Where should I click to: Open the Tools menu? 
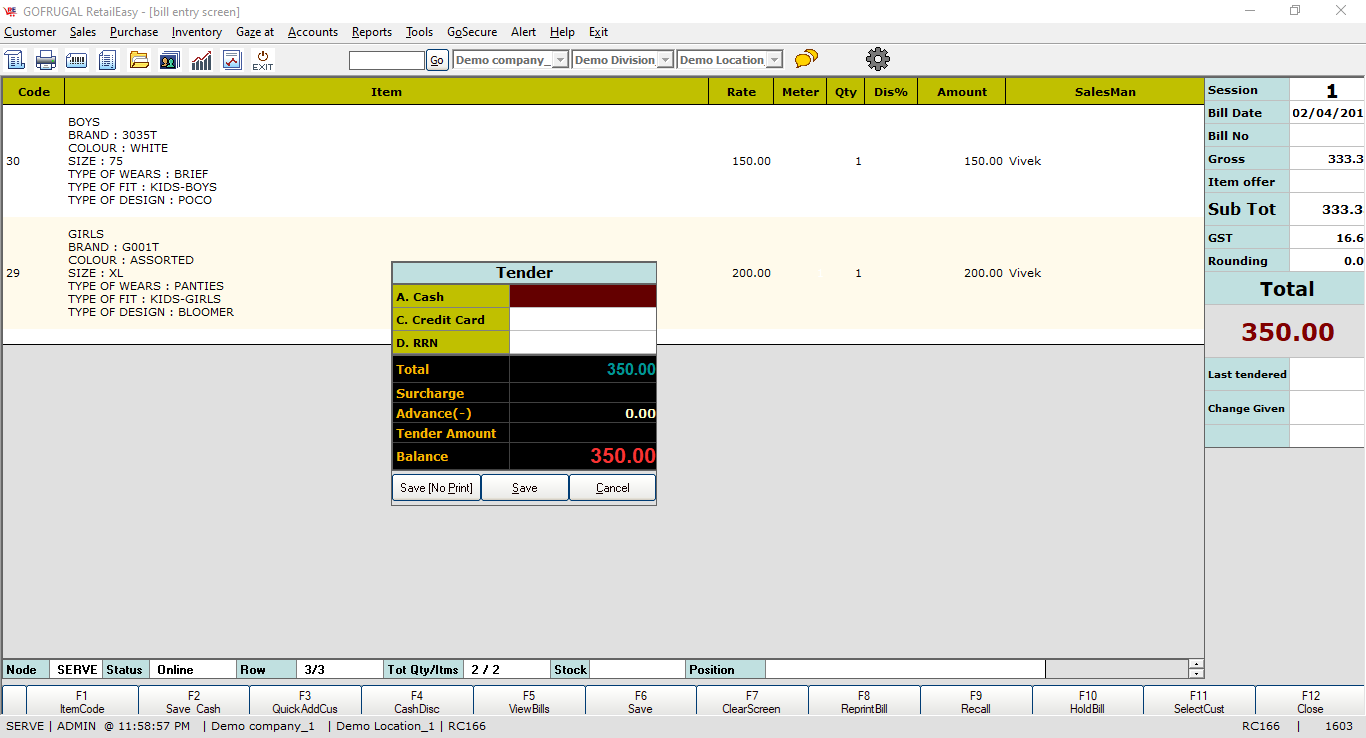[x=419, y=32]
